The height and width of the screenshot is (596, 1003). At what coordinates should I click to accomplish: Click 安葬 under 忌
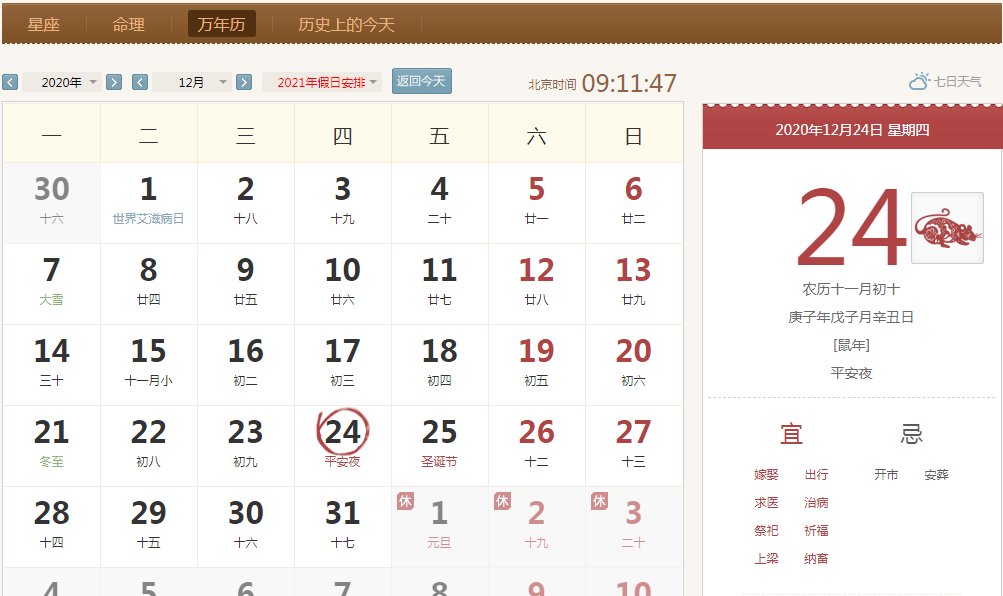click(936, 474)
